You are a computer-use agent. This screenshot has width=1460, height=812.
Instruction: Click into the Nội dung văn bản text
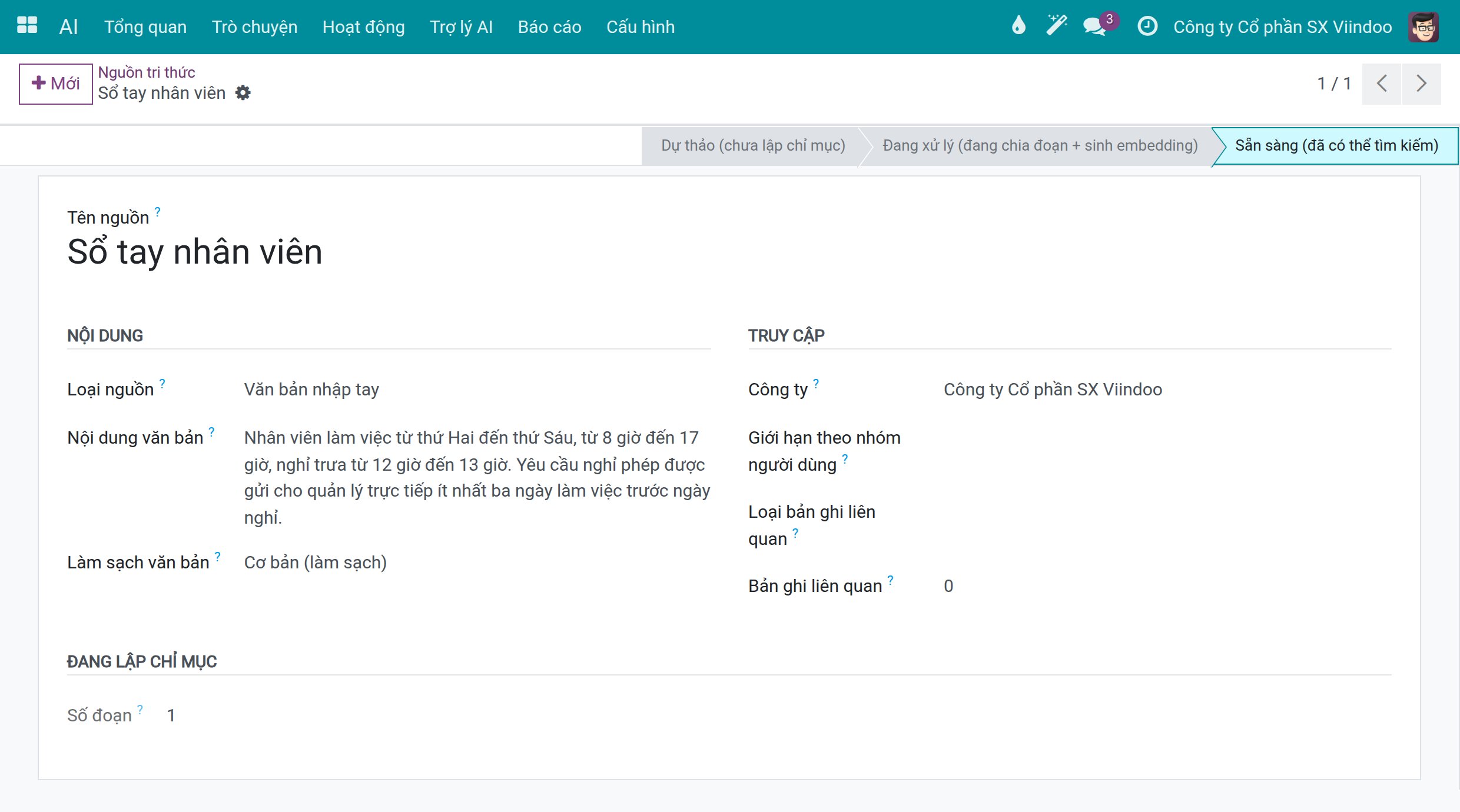click(477, 477)
